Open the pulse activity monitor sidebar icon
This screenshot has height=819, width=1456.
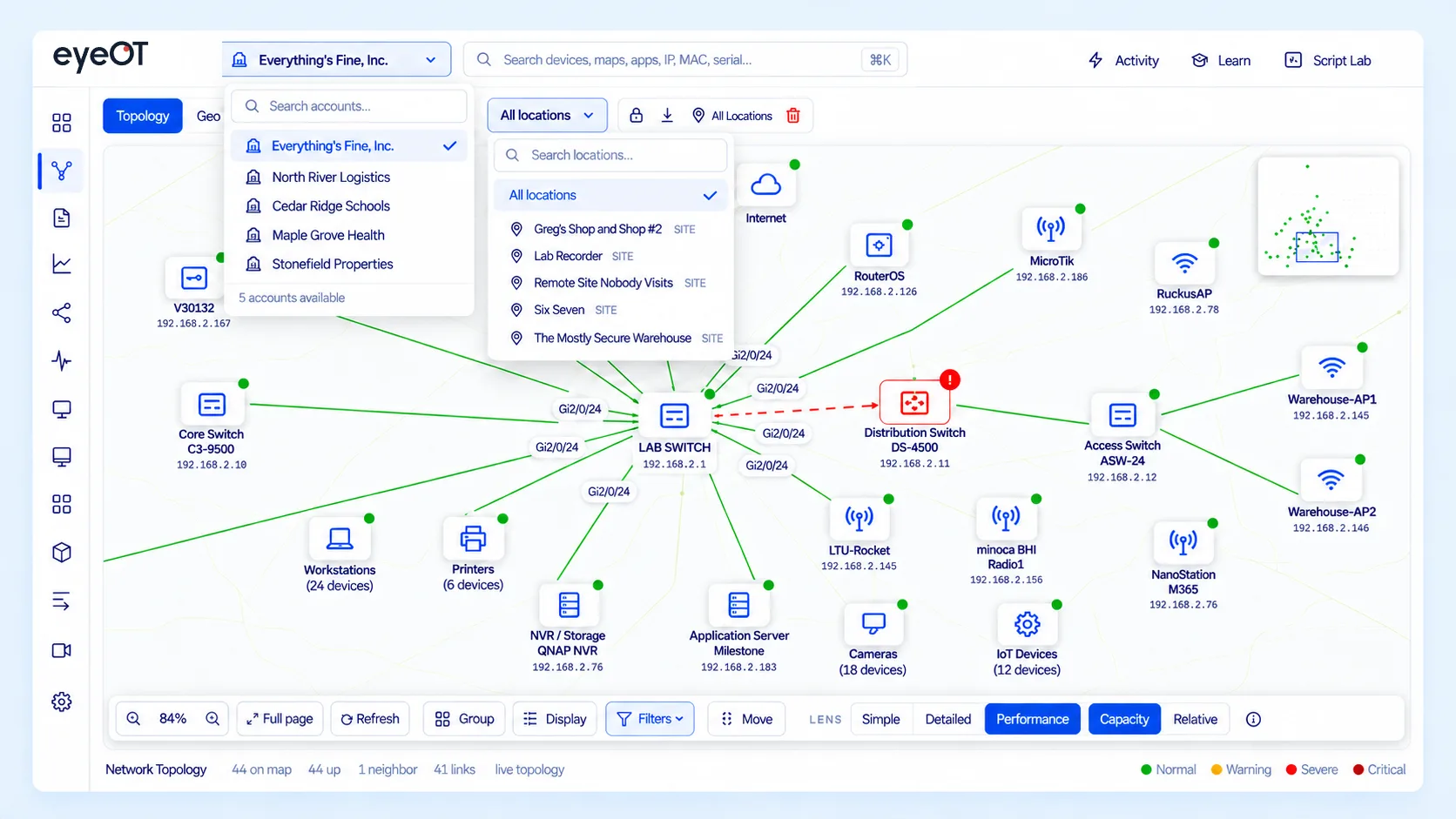[61, 360]
